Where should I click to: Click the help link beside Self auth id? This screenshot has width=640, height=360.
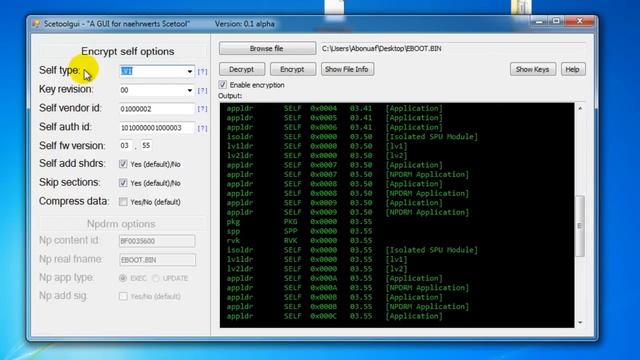coord(202,128)
